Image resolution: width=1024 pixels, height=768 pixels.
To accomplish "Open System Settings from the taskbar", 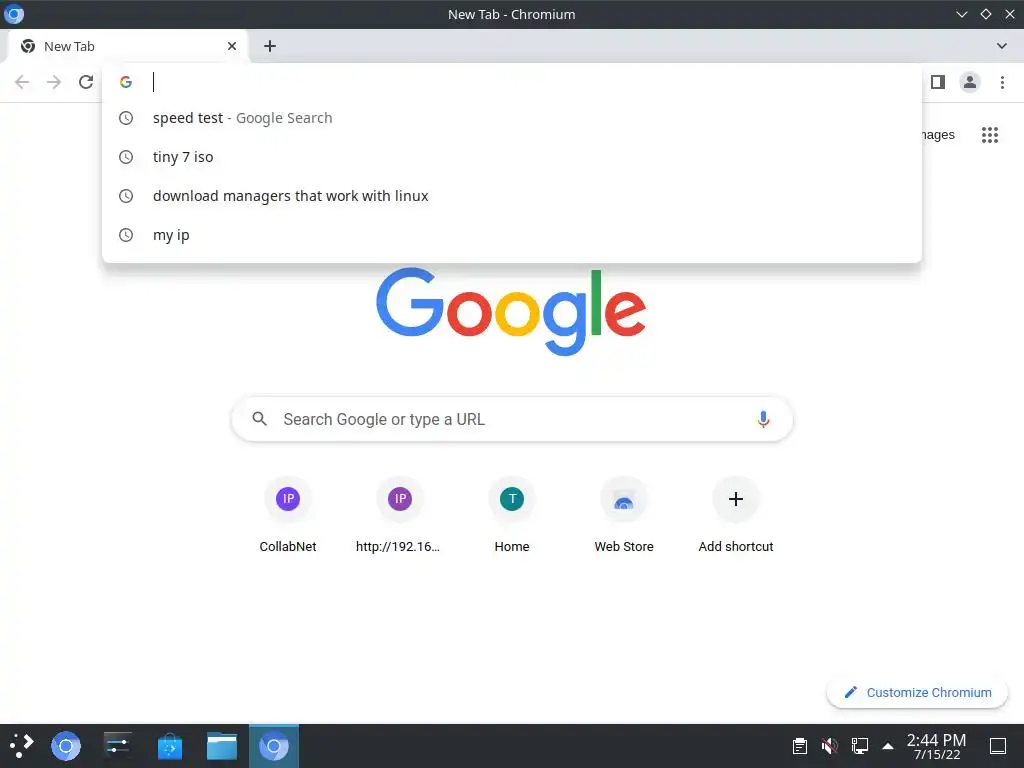I will [x=118, y=746].
